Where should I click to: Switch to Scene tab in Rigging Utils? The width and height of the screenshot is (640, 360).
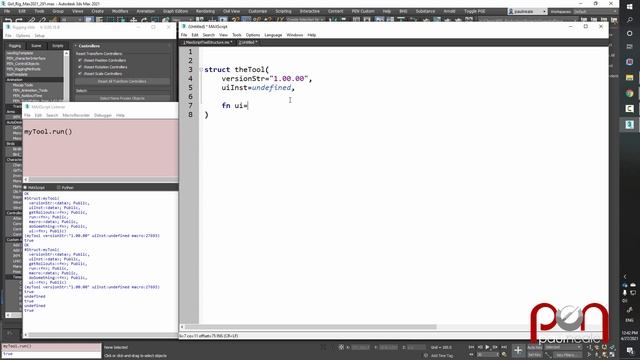pos(36,46)
